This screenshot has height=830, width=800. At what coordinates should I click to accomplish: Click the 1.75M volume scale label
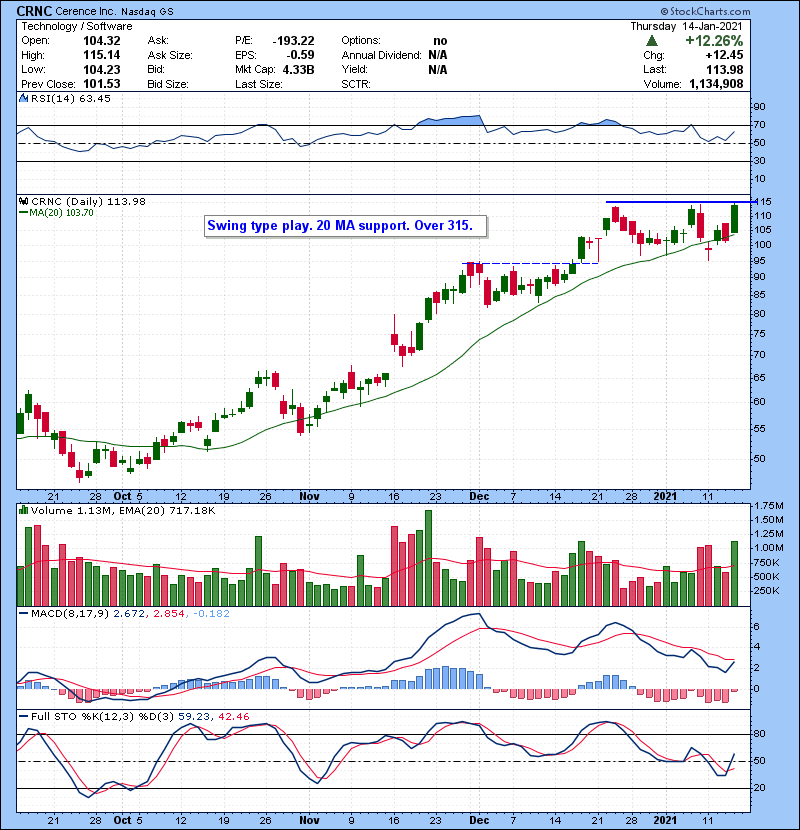(x=768, y=506)
